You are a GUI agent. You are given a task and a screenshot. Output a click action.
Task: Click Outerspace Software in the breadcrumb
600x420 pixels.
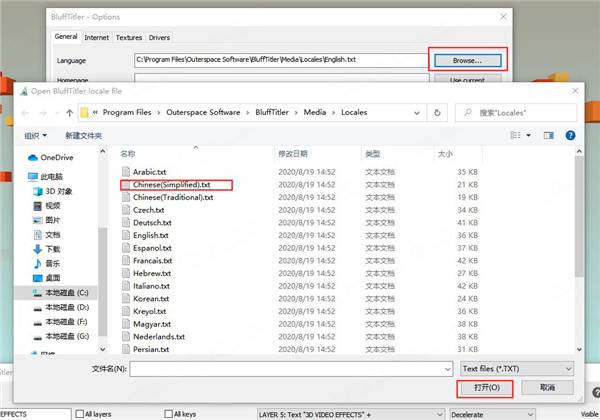click(x=203, y=112)
